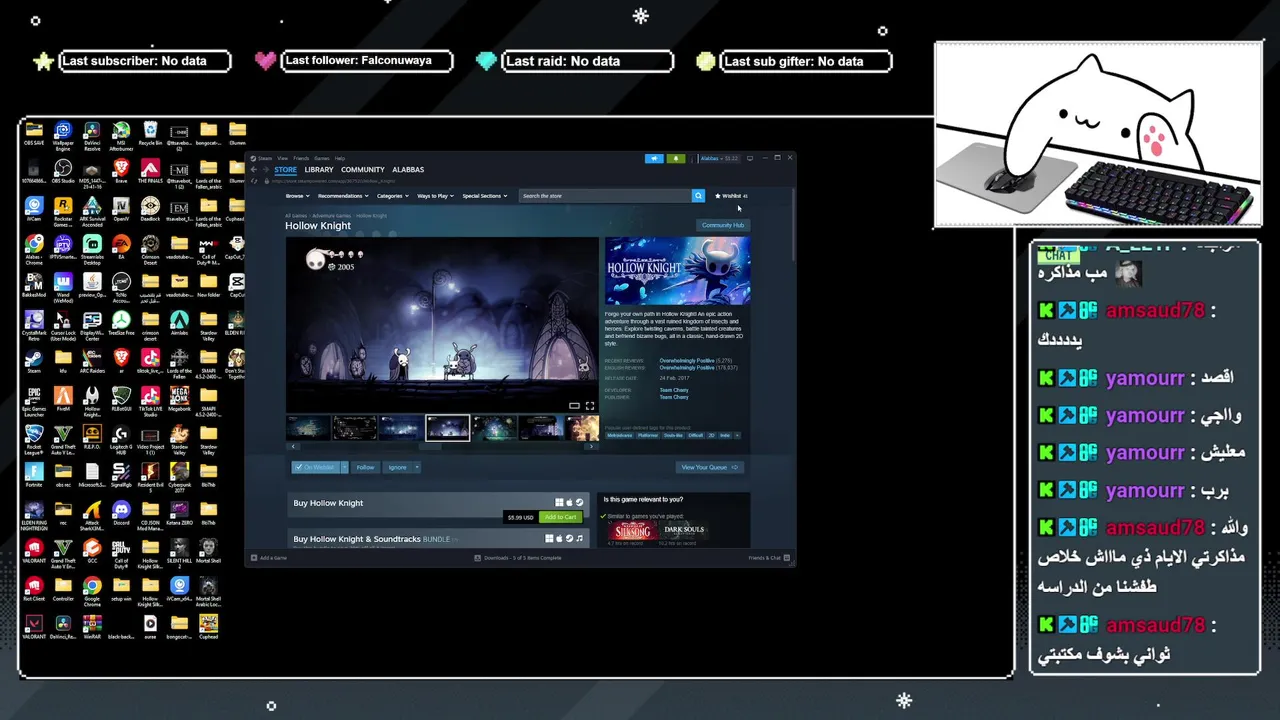The image size is (1280, 720).
Task: Open the Recycle Bin
Action: (x=150, y=135)
